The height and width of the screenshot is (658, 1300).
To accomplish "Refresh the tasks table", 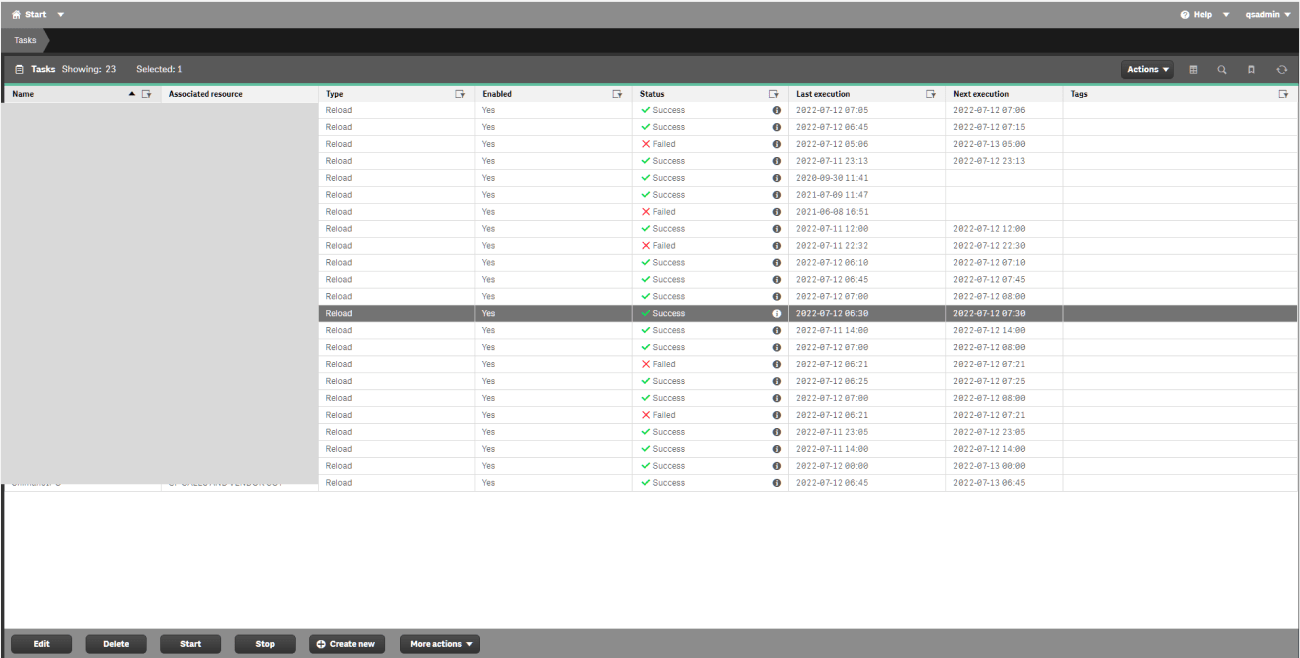I will click(x=1281, y=69).
